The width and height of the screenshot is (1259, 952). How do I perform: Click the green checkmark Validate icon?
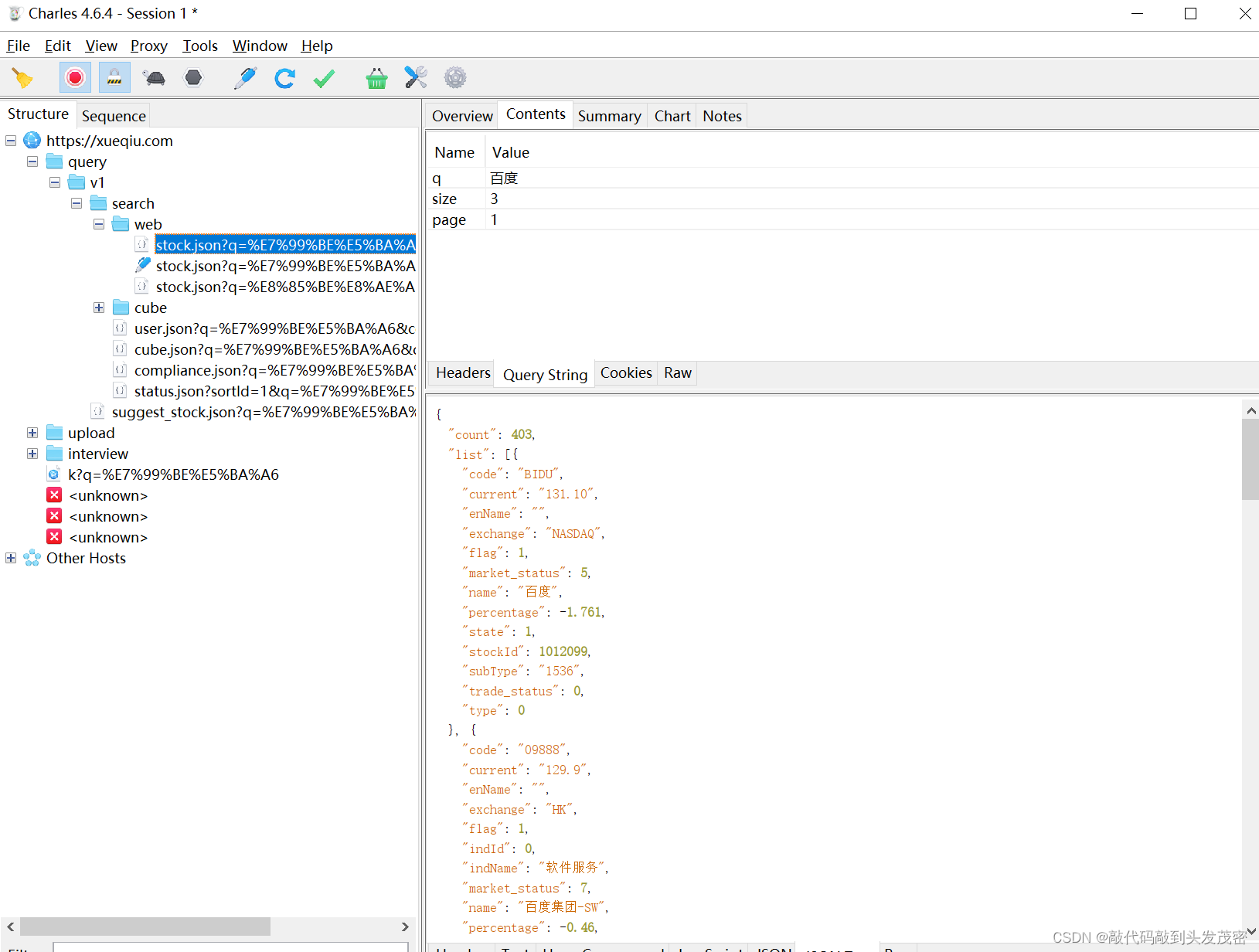[x=325, y=78]
